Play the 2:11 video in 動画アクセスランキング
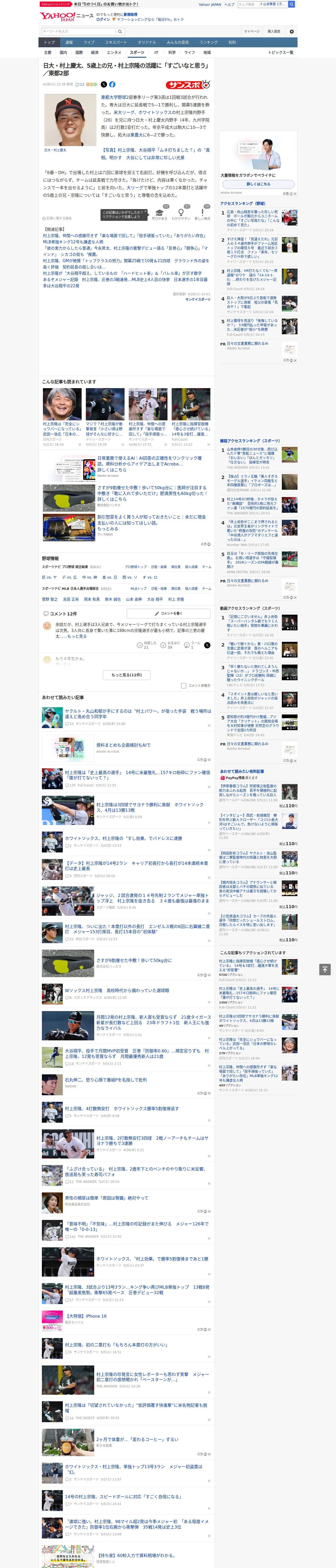 [x=290, y=623]
